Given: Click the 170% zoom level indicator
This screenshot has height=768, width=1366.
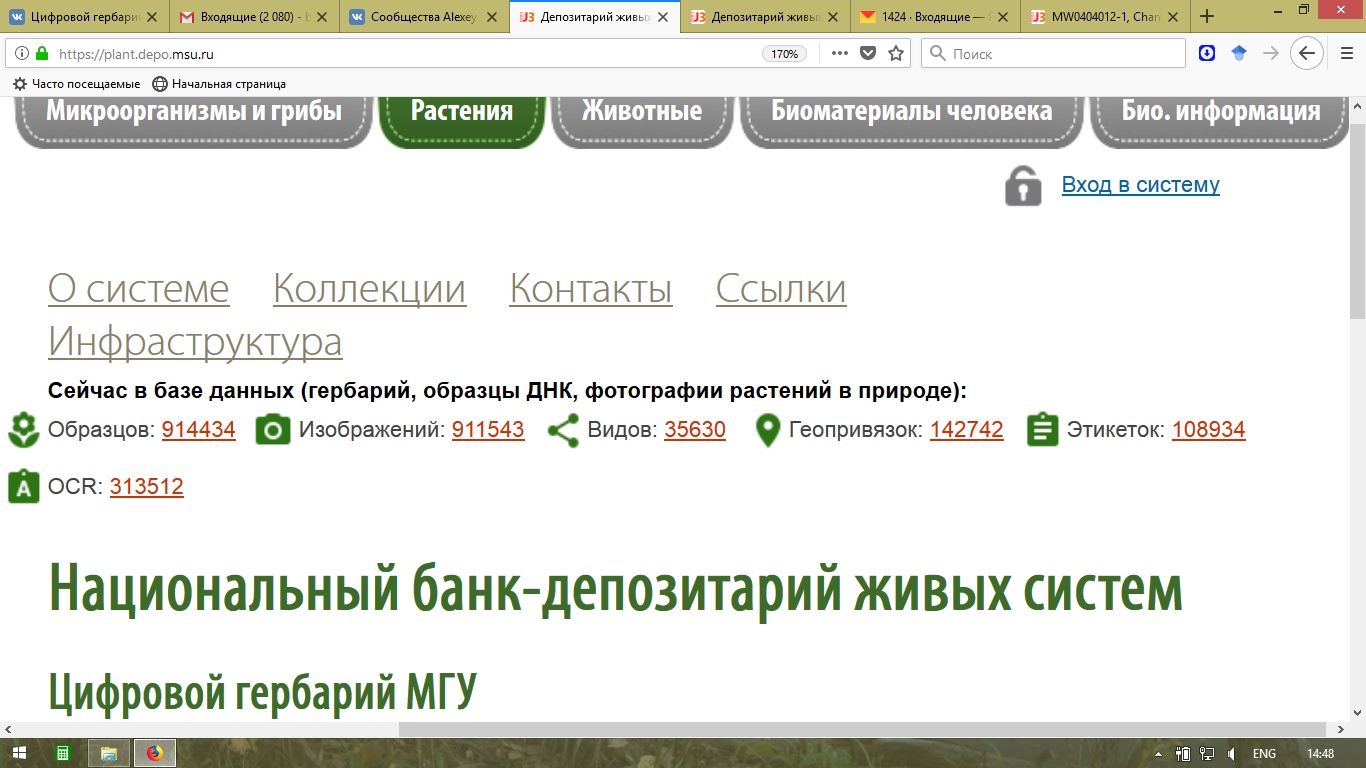Looking at the screenshot, I should point(785,54).
